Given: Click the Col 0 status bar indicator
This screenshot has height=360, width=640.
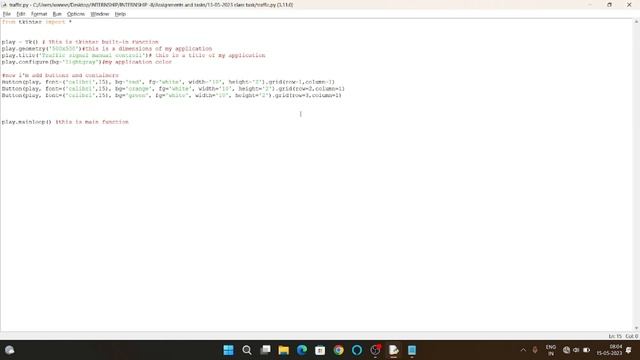Looking at the screenshot, I should (631, 336).
